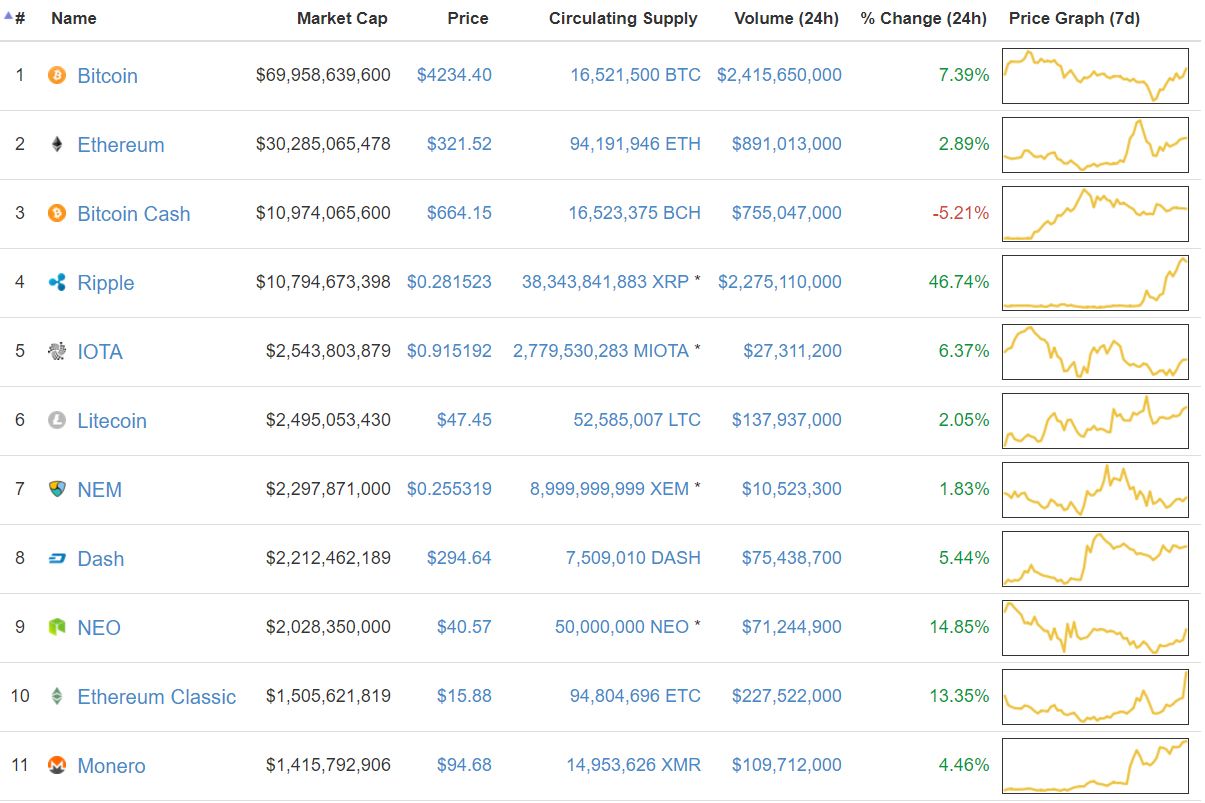The width and height of the screenshot is (1205, 803).
Task: Sort by Market Cap column header
Action: 342,18
